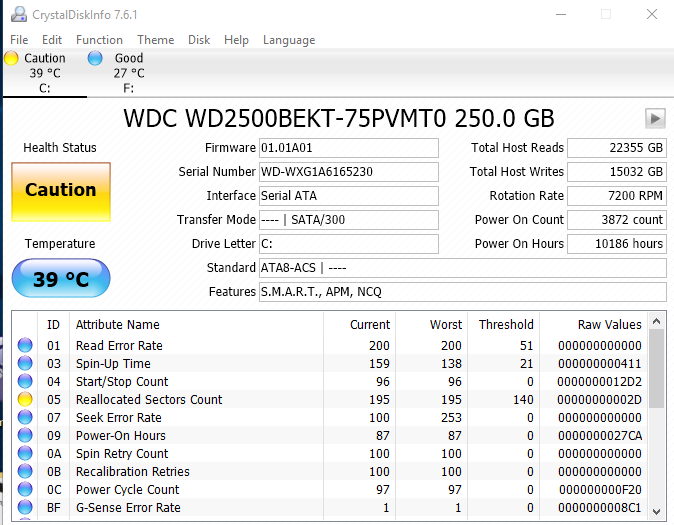The image size is (674, 525).
Task: Select the Power-On Hours attribute name in list
Action: coord(121,436)
